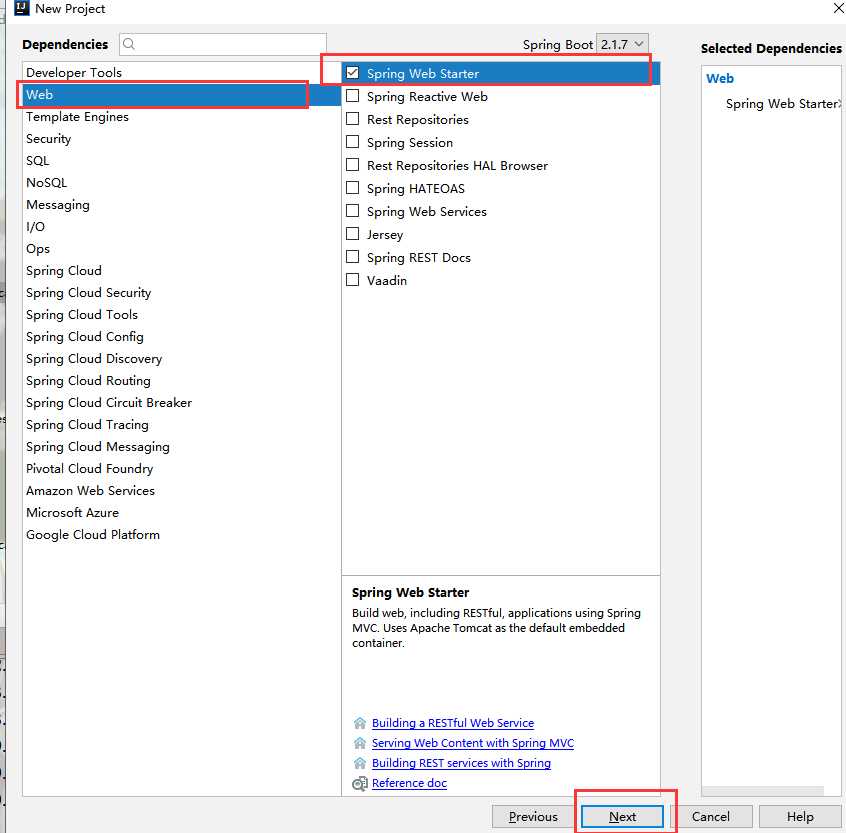The width and height of the screenshot is (846, 833).
Task: Select the NoSQL category
Action: [182, 182]
